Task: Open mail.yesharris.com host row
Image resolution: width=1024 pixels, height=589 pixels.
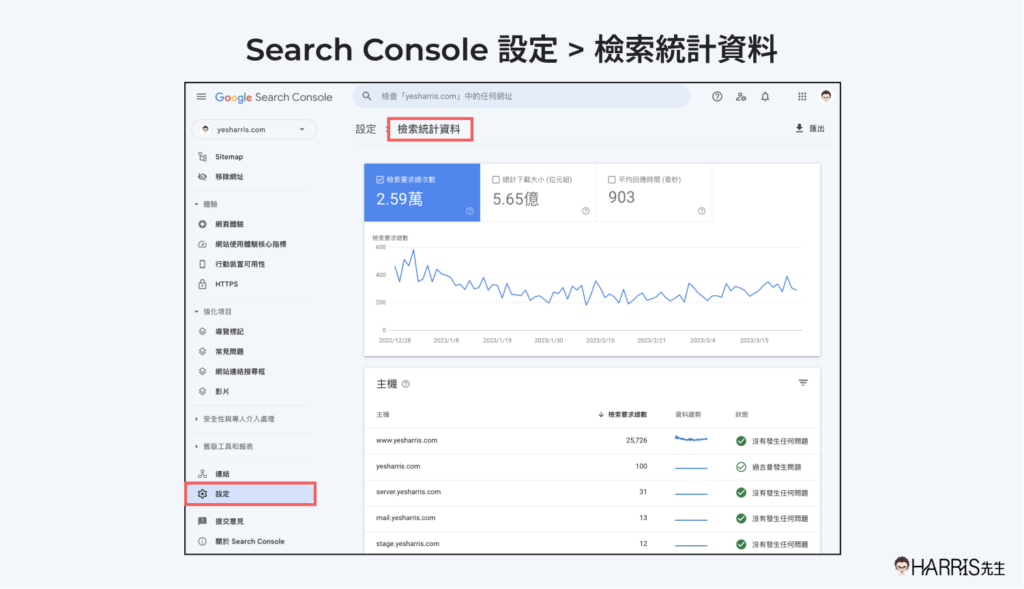Action: (592, 518)
